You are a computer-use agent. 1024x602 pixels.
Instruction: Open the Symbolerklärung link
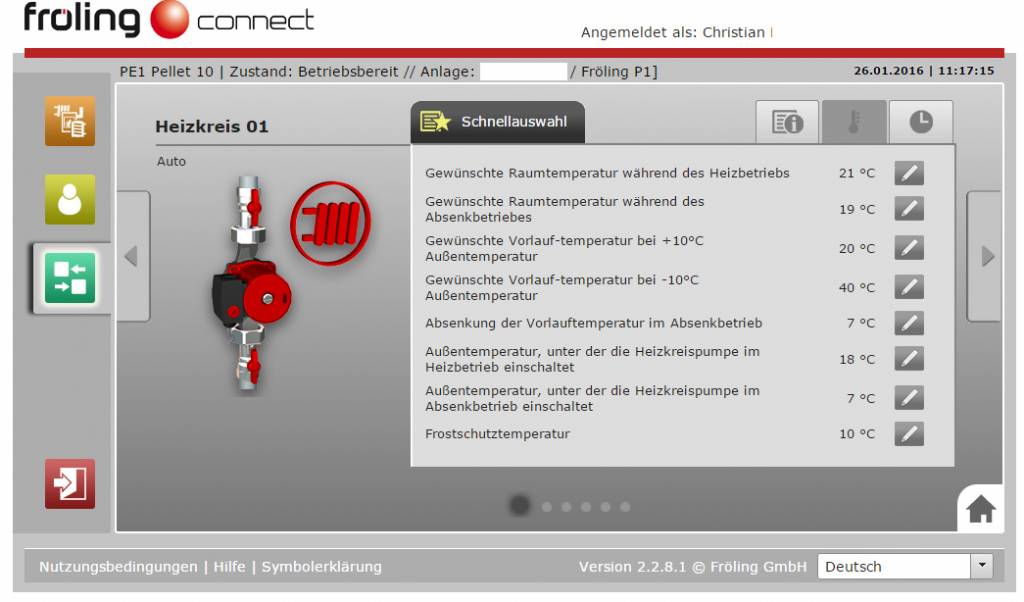[x=321, y=567]
